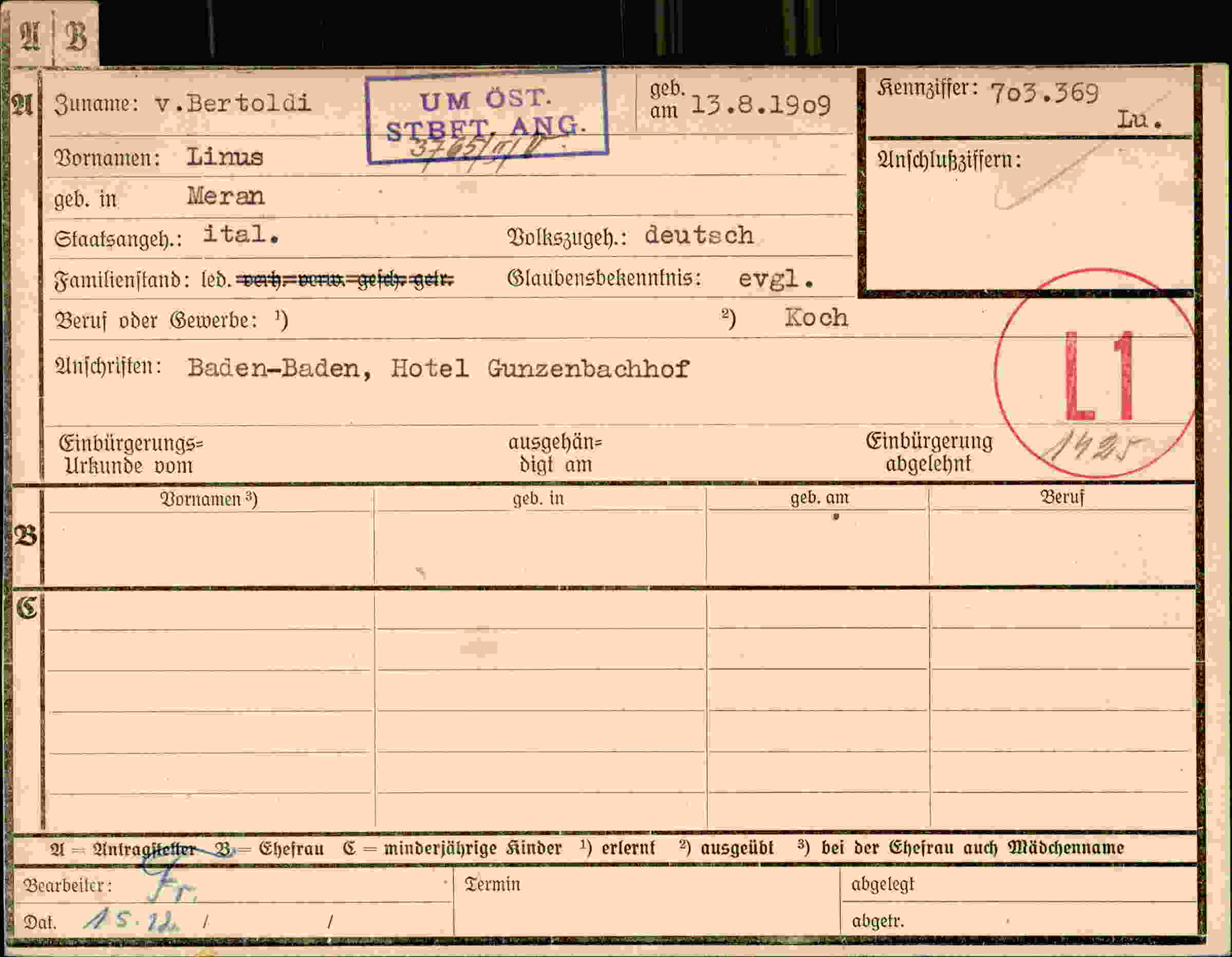The height and width of the screenshot is (957, 1232).
Task: Select the birth date "13.8.1909"
Action: coord(760,105)
